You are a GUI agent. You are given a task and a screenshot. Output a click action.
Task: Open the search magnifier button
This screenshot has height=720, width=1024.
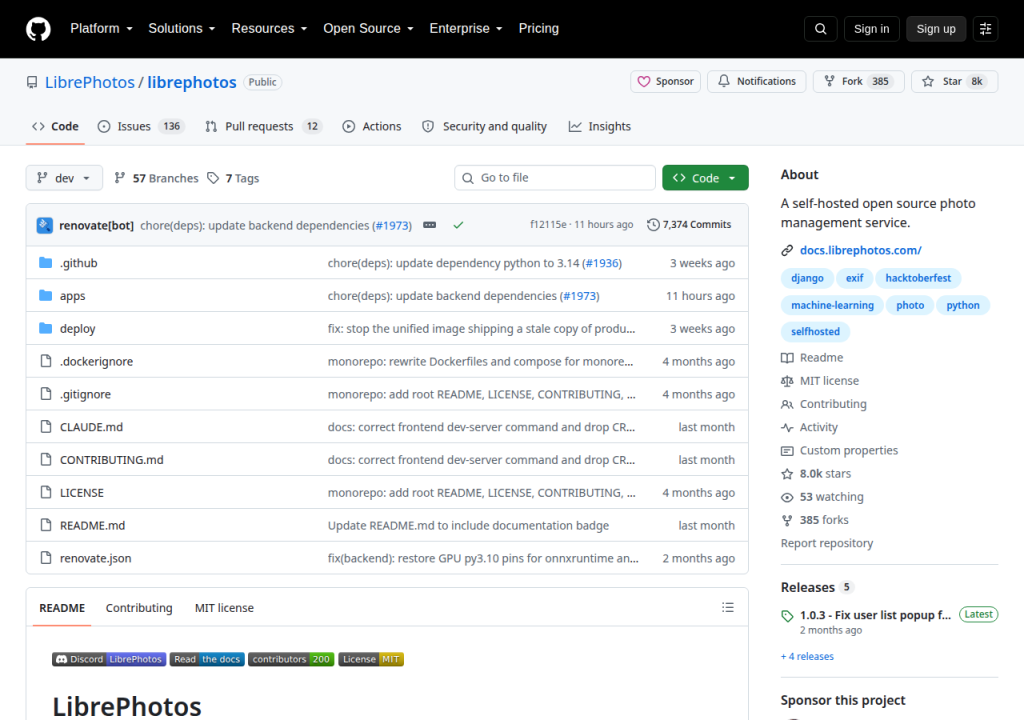pos(820,29)
